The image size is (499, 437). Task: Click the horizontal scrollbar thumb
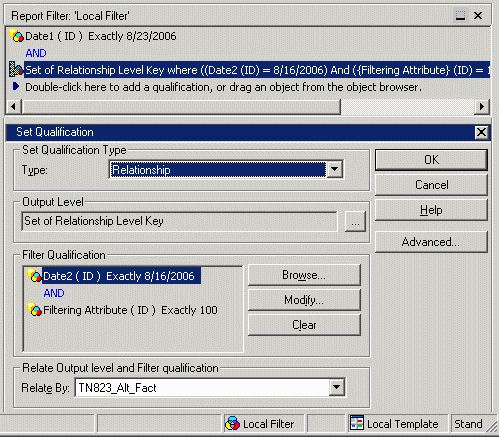click(181, 107)
